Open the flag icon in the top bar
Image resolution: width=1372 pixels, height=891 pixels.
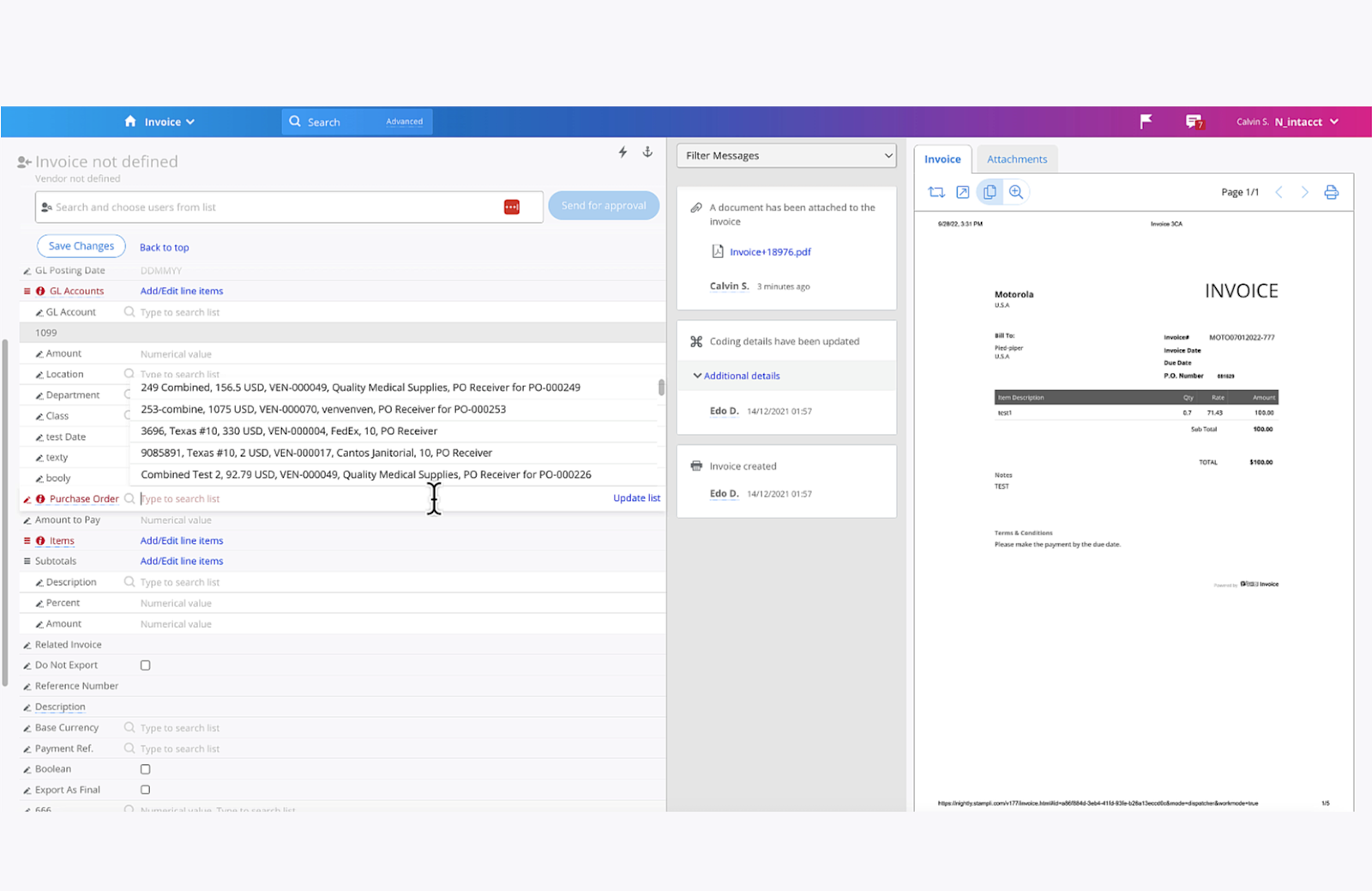tap(1146, 122)
